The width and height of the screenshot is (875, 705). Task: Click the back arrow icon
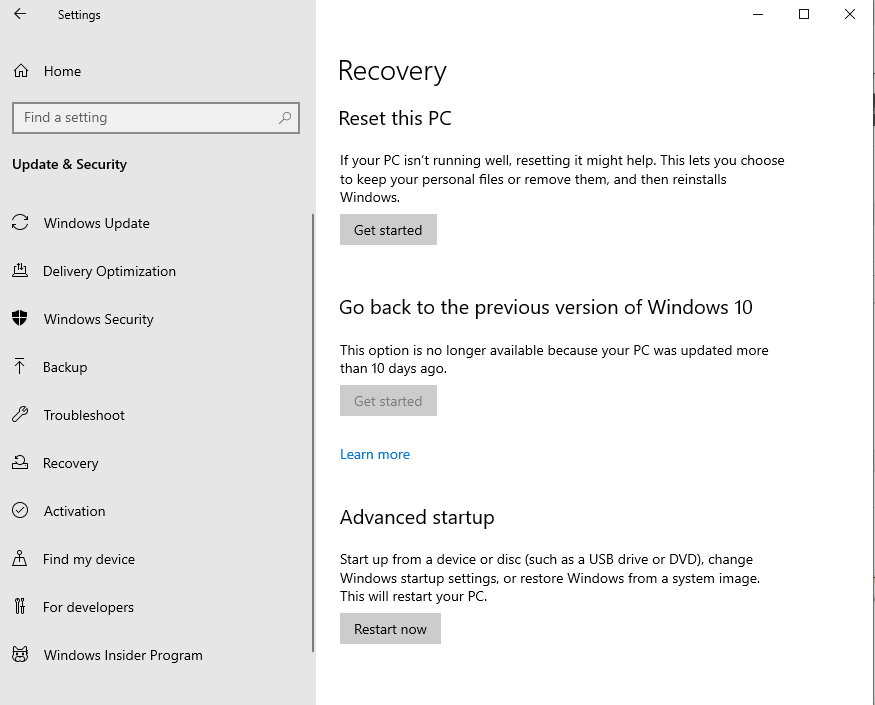coord(20,14)
